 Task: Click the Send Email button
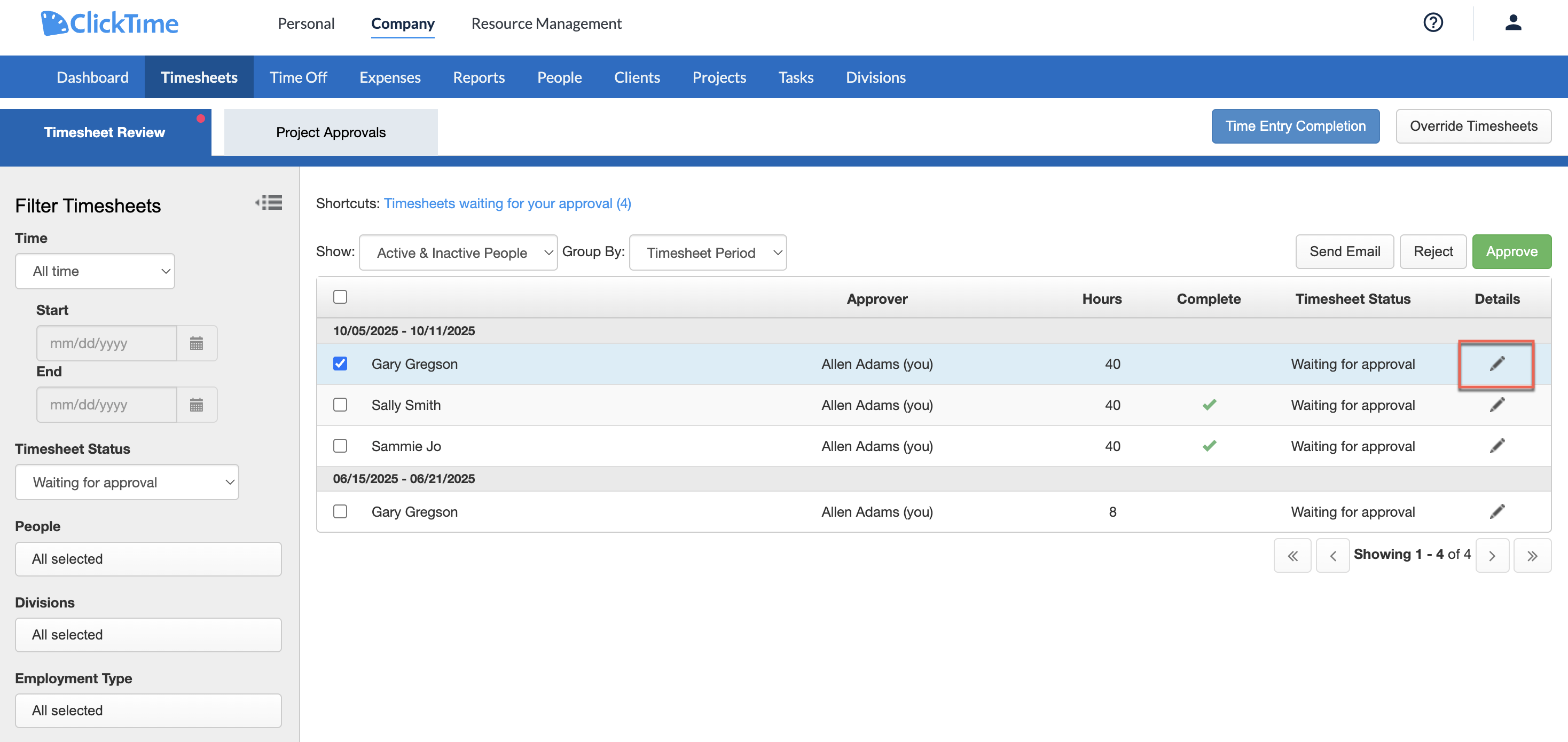[1345, 251]
